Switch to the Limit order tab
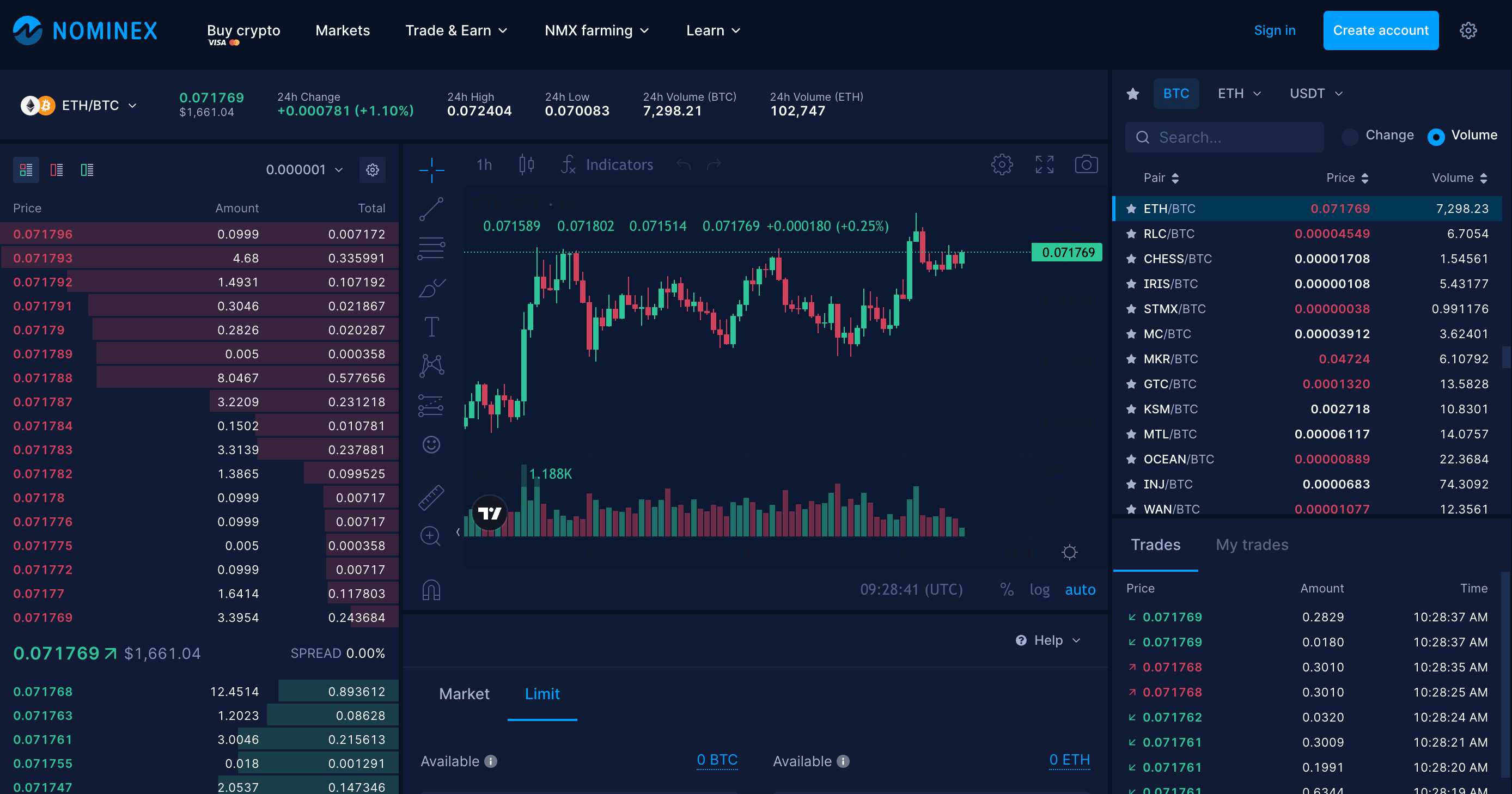 coord(542,694)
